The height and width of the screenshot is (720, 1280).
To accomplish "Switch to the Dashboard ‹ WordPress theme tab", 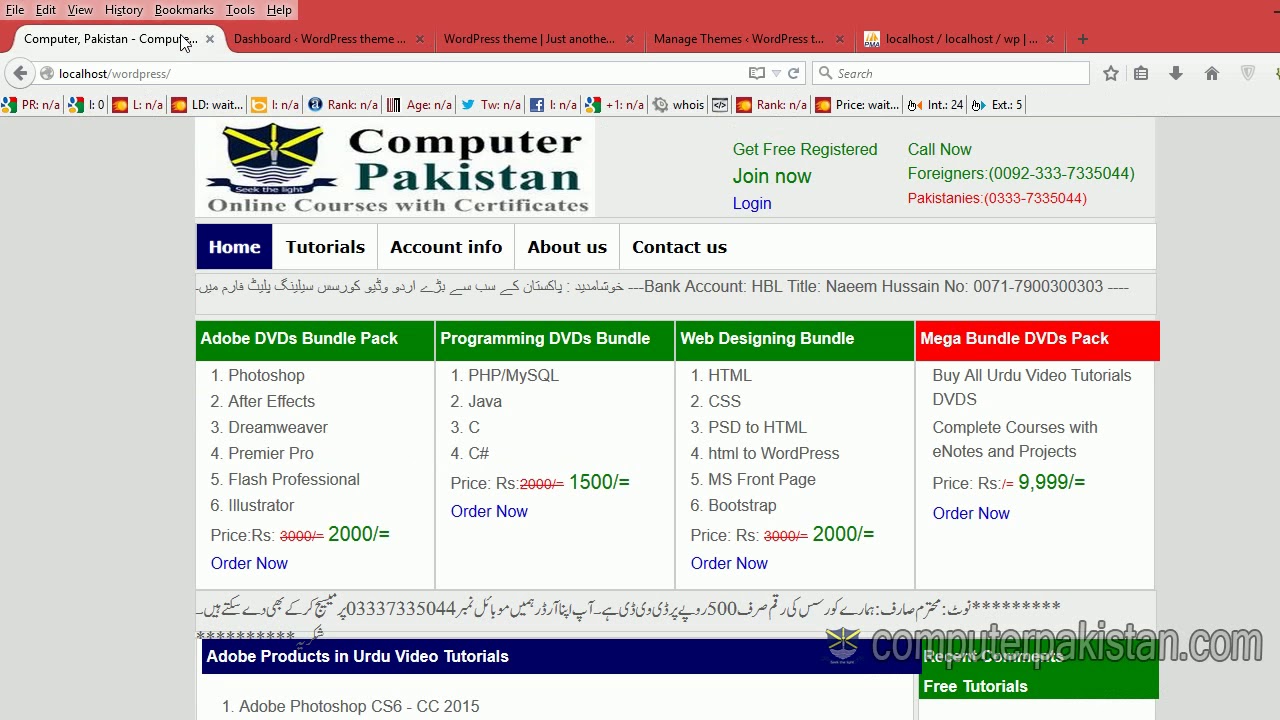I will pos(320,39).
